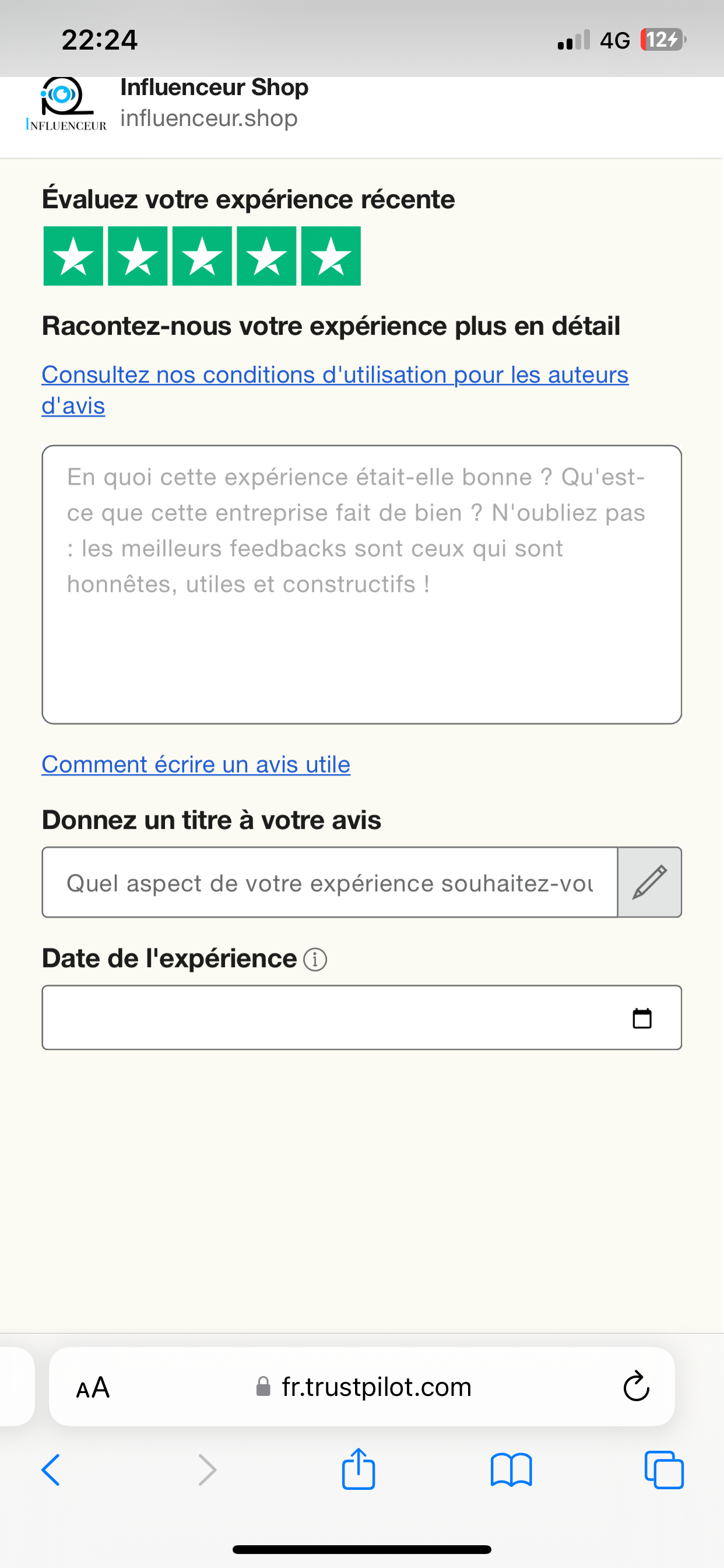Open the Safari share sheet

359,1470
